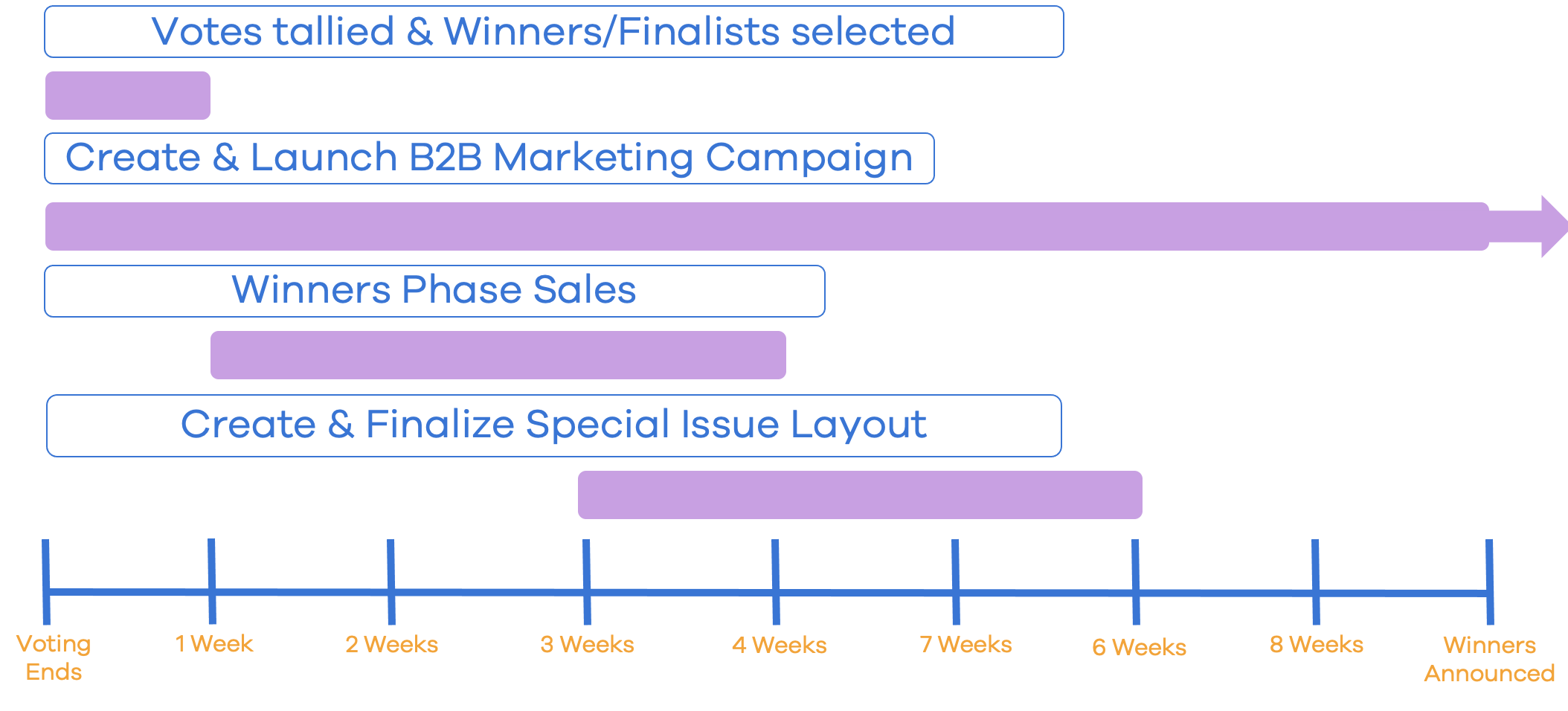Click the "6 Weeks" axis label
Viewport: 1568px width, 711px height.
[1139, 647]
